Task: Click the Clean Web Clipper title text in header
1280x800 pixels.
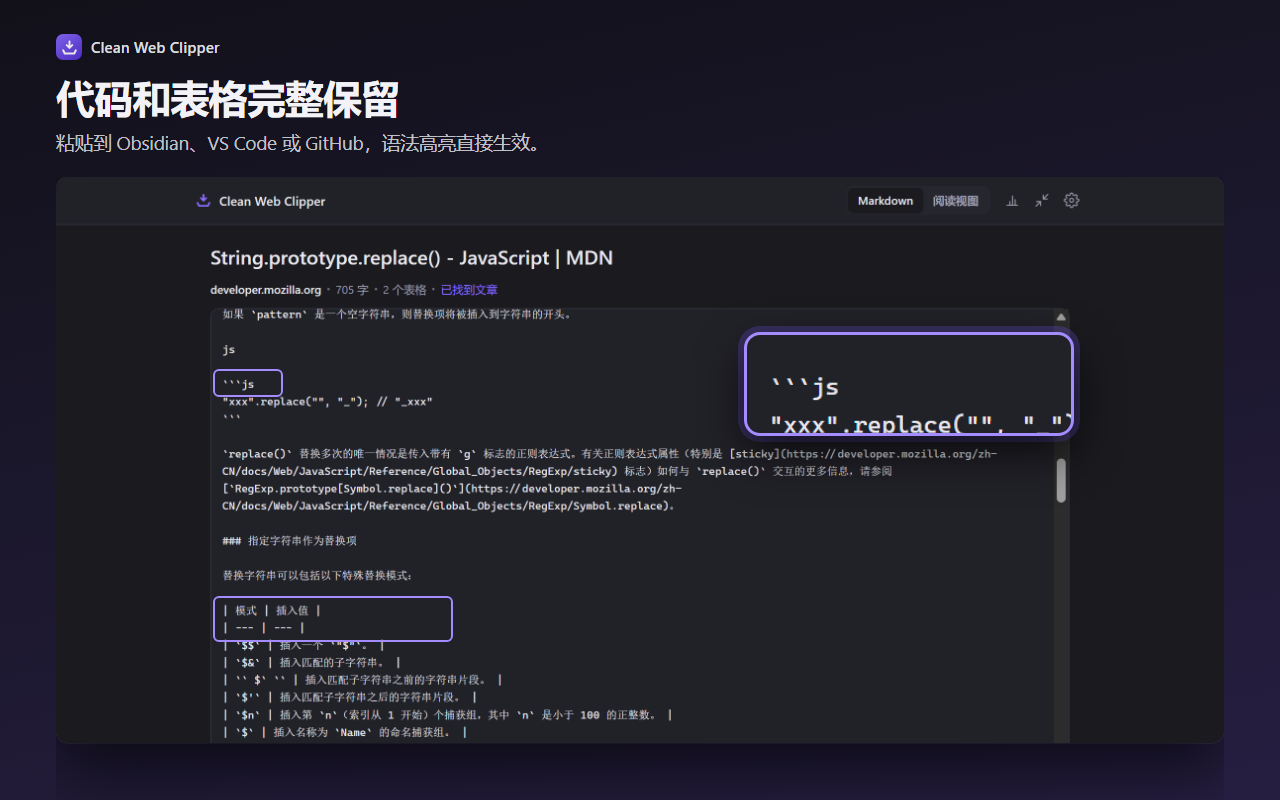Action: coord(155,48)
